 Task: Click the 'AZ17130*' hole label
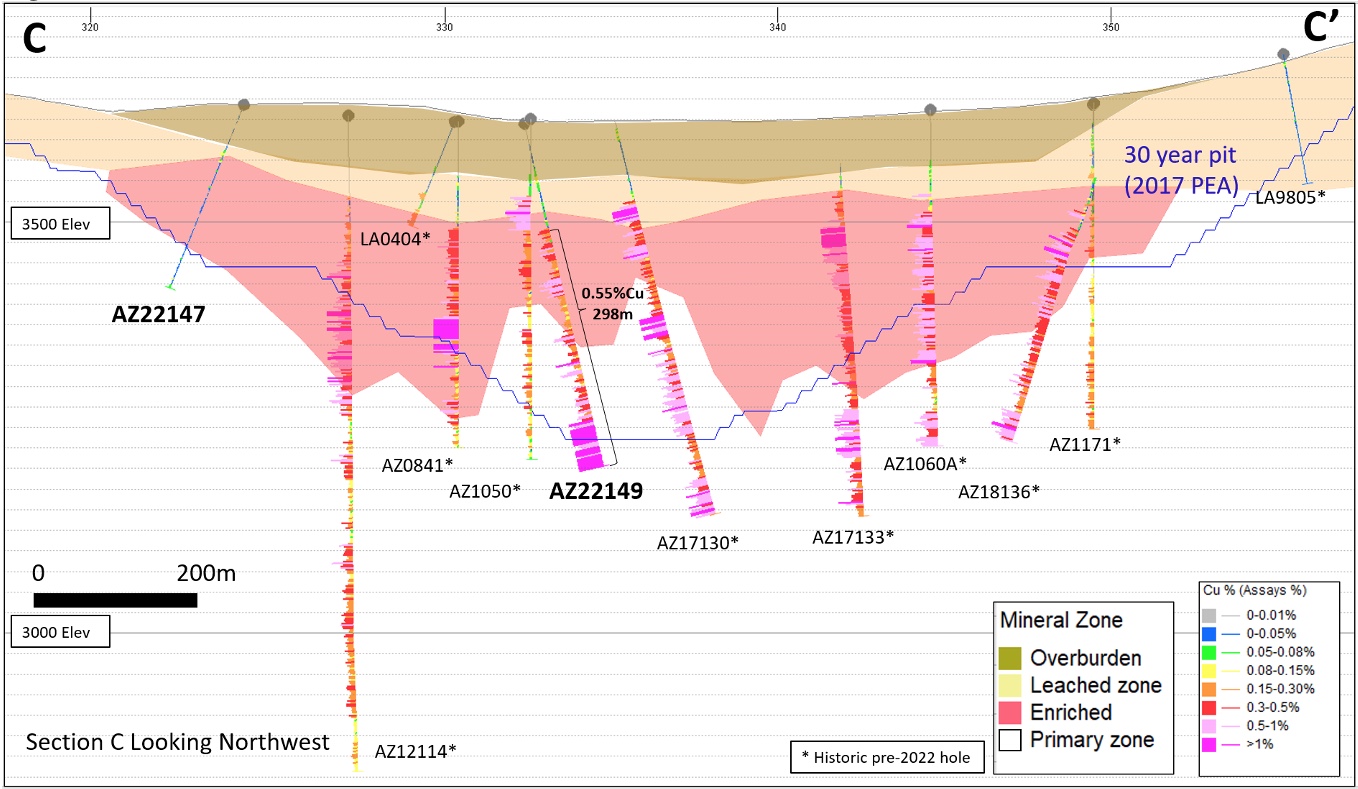[697, 543]
